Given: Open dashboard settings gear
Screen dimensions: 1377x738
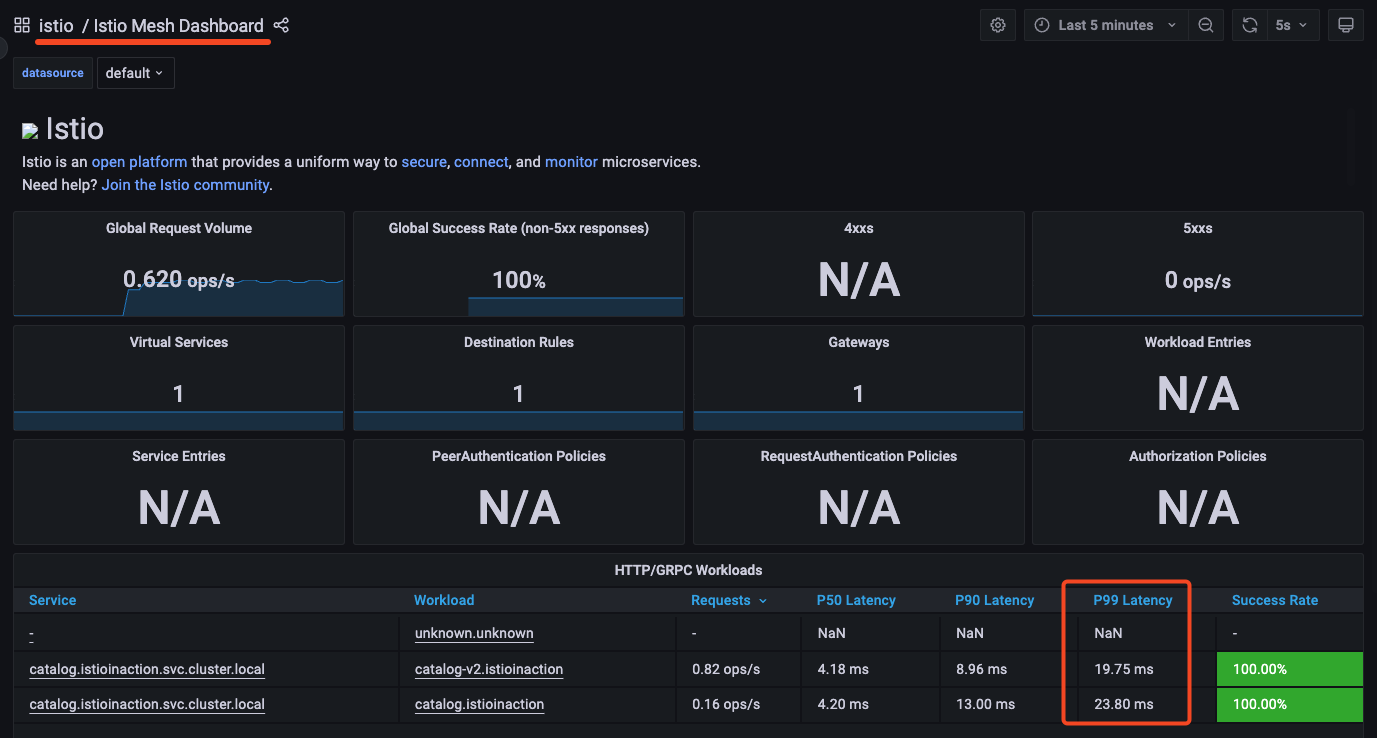Looking at the screenshot, I should 998,25.
